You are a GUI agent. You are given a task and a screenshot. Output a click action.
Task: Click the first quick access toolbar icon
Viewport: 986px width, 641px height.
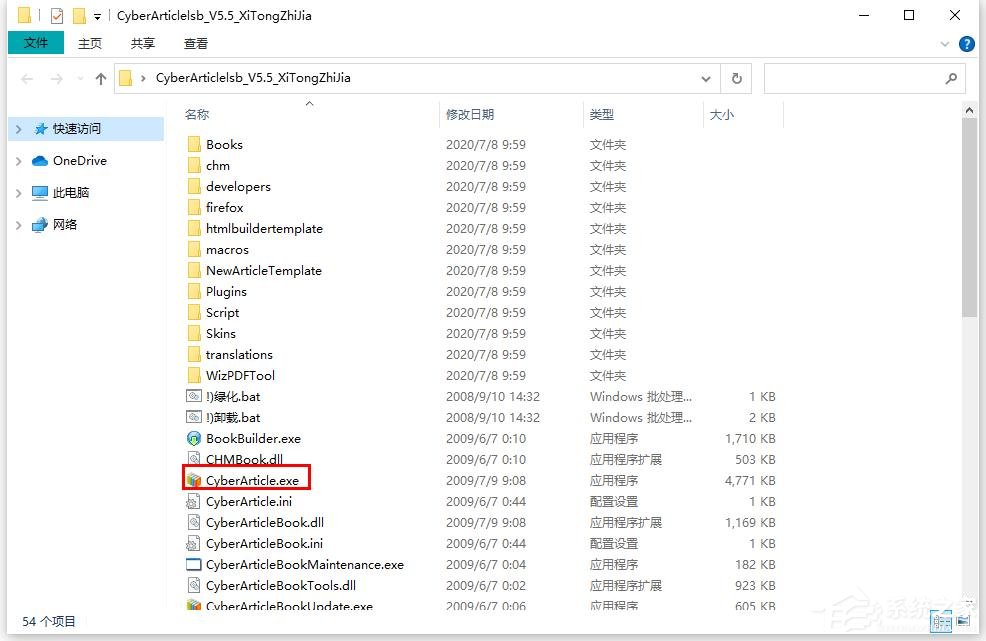[23, 15]
